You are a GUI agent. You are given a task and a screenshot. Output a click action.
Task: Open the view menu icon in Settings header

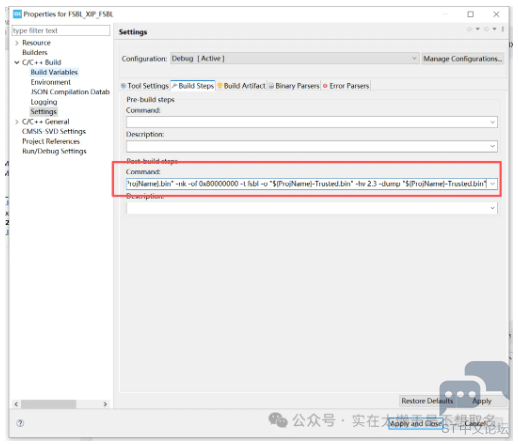click(x=503, y=29)
